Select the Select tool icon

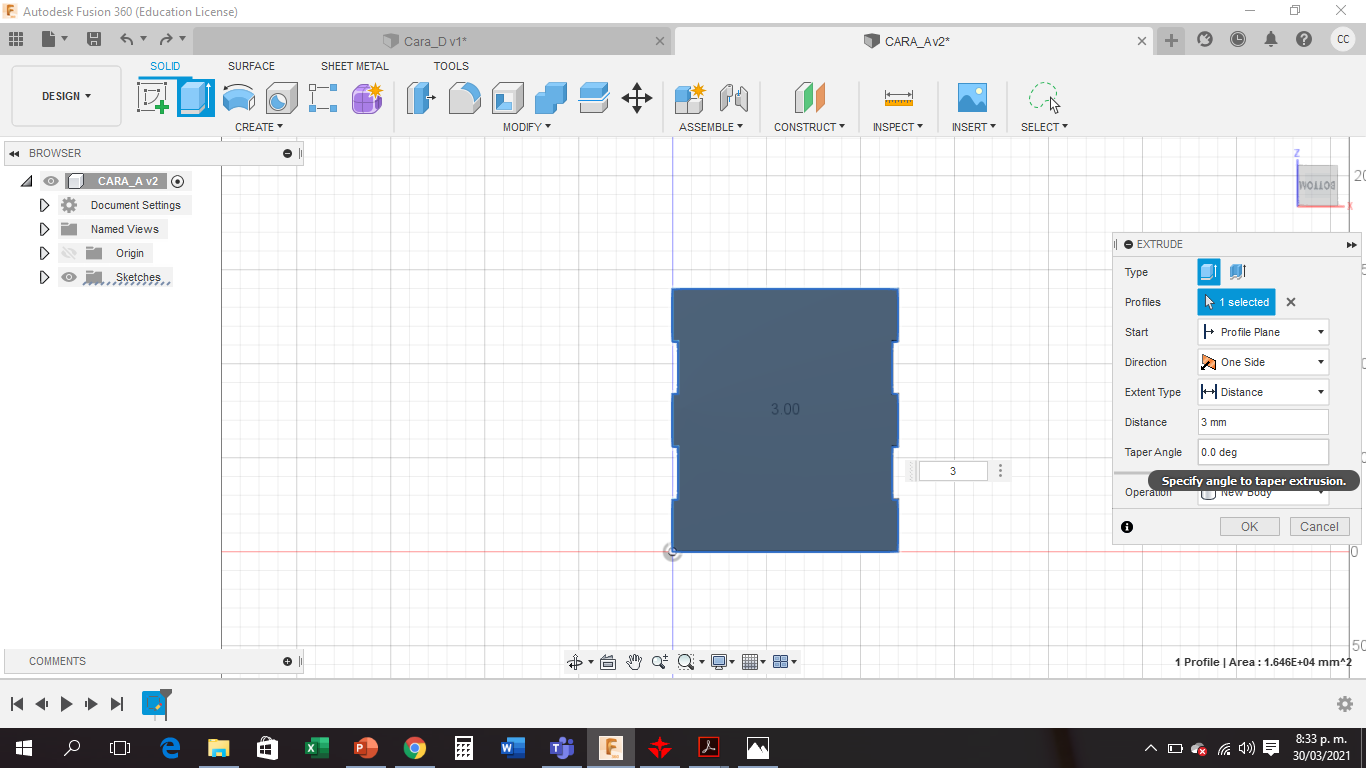tap(1044, 98)
